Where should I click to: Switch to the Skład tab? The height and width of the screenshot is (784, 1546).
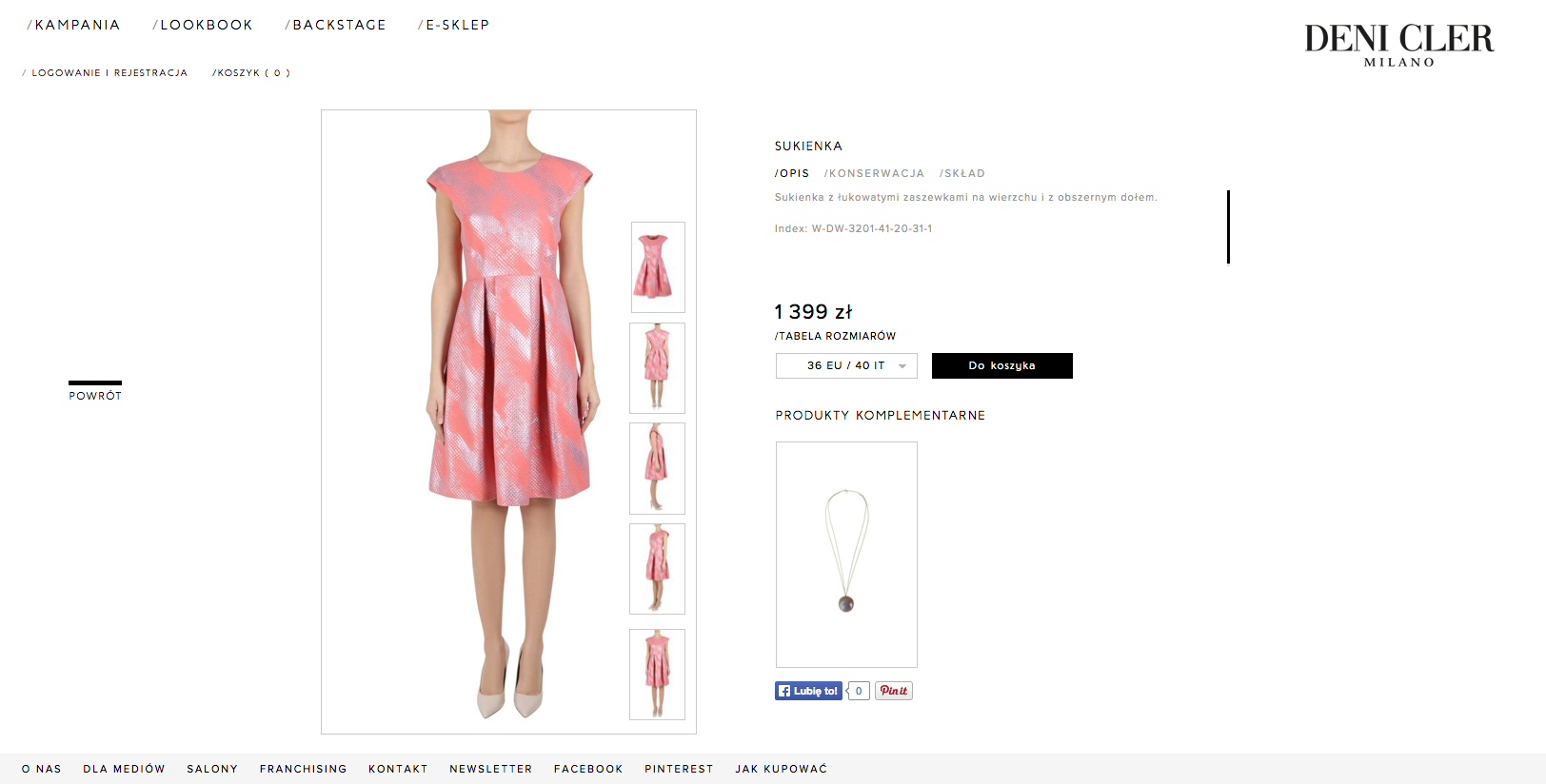[x=962, y=173]
